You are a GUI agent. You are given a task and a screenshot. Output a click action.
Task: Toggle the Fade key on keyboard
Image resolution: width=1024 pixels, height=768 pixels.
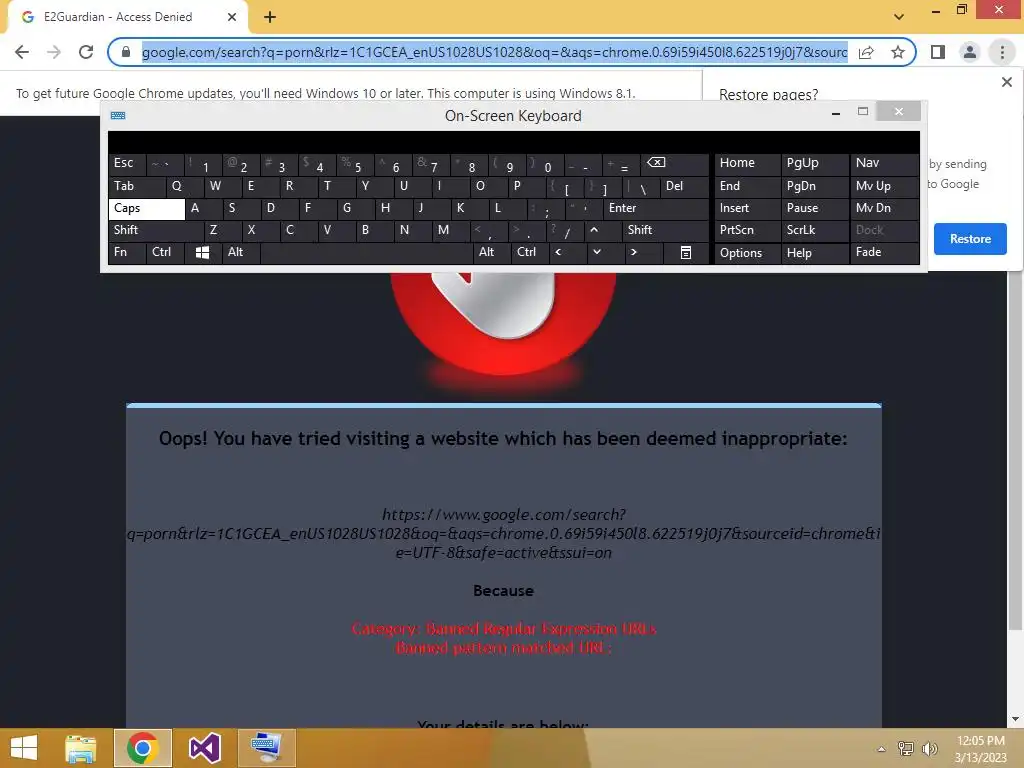pyautogui.click(x=884, y=252)
